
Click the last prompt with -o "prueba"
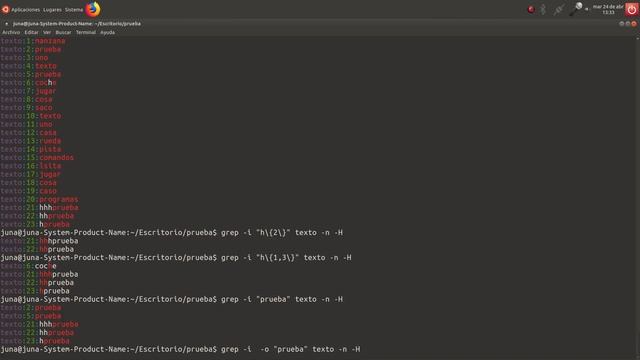[180, 349]
